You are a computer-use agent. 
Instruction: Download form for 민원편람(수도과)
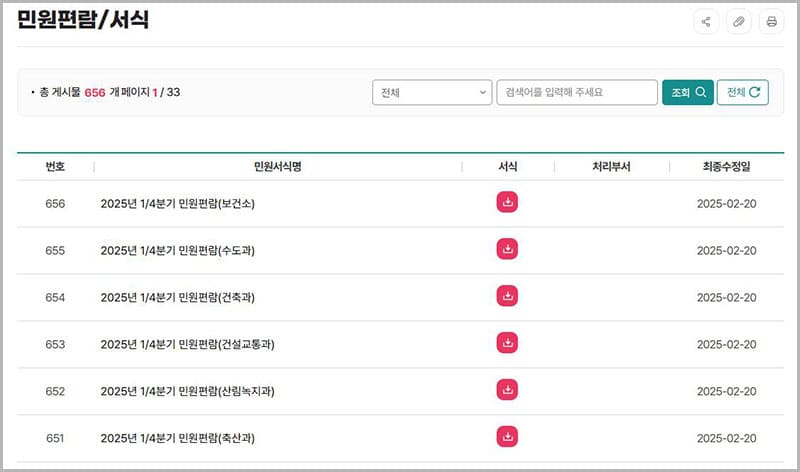point(507,249)
